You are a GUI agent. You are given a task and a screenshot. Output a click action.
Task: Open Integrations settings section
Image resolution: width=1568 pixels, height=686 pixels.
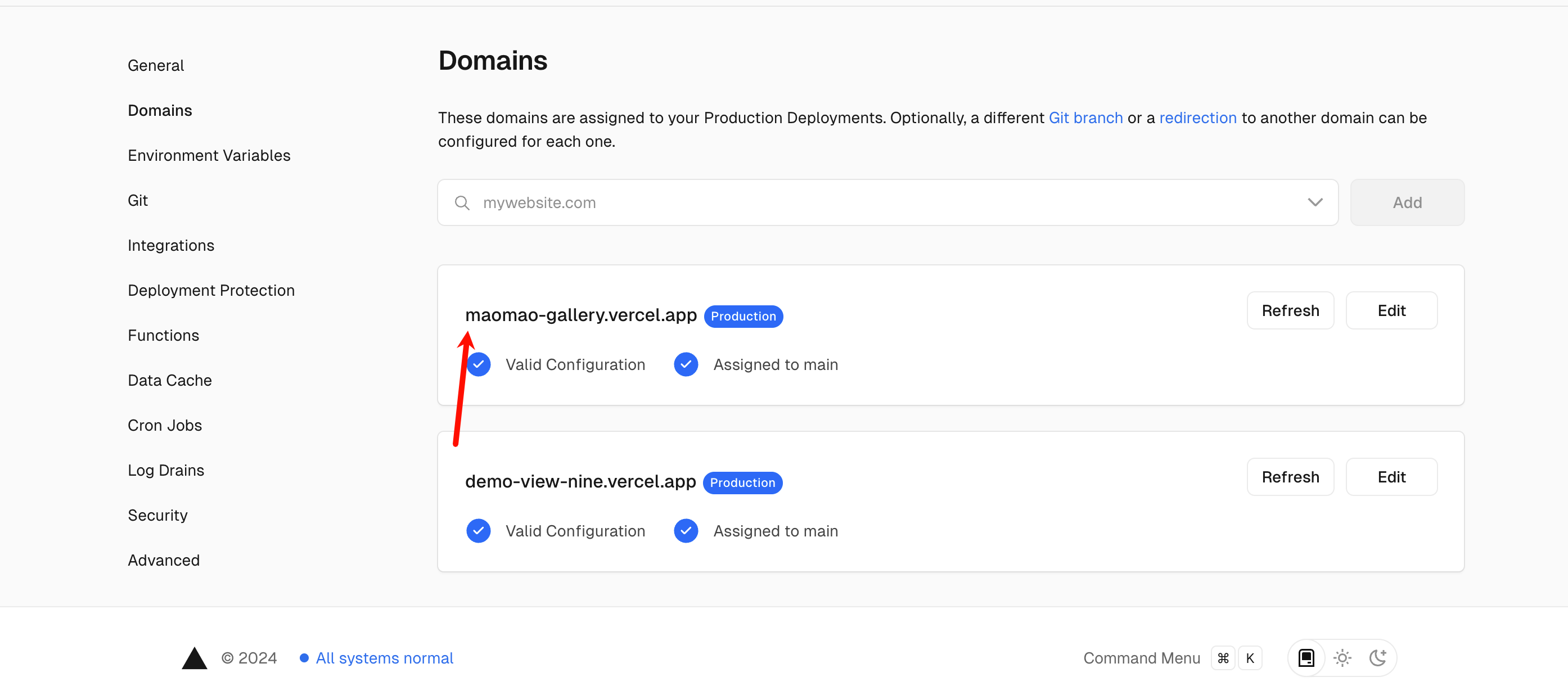point(171,245)
